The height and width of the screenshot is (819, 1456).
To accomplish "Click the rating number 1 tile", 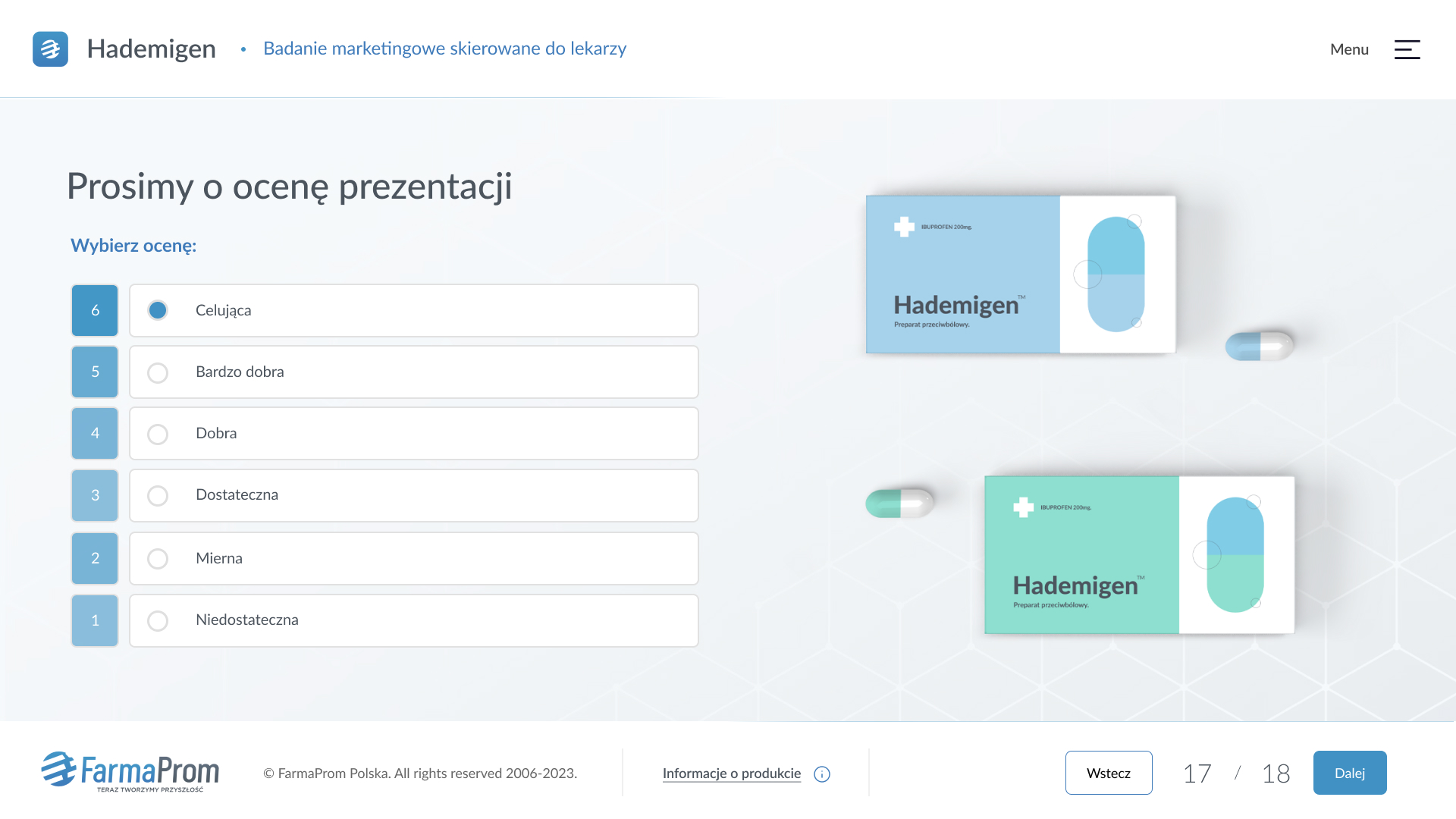I will pos(95,620).
